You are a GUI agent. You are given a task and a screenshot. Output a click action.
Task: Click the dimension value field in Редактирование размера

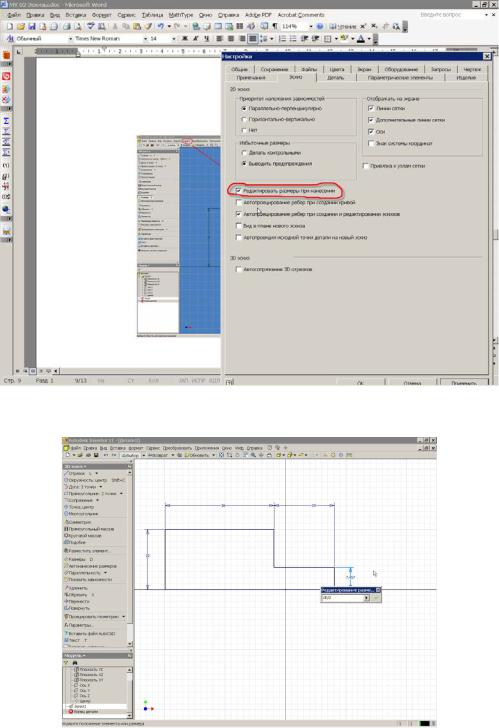click(x=342, y=598)
